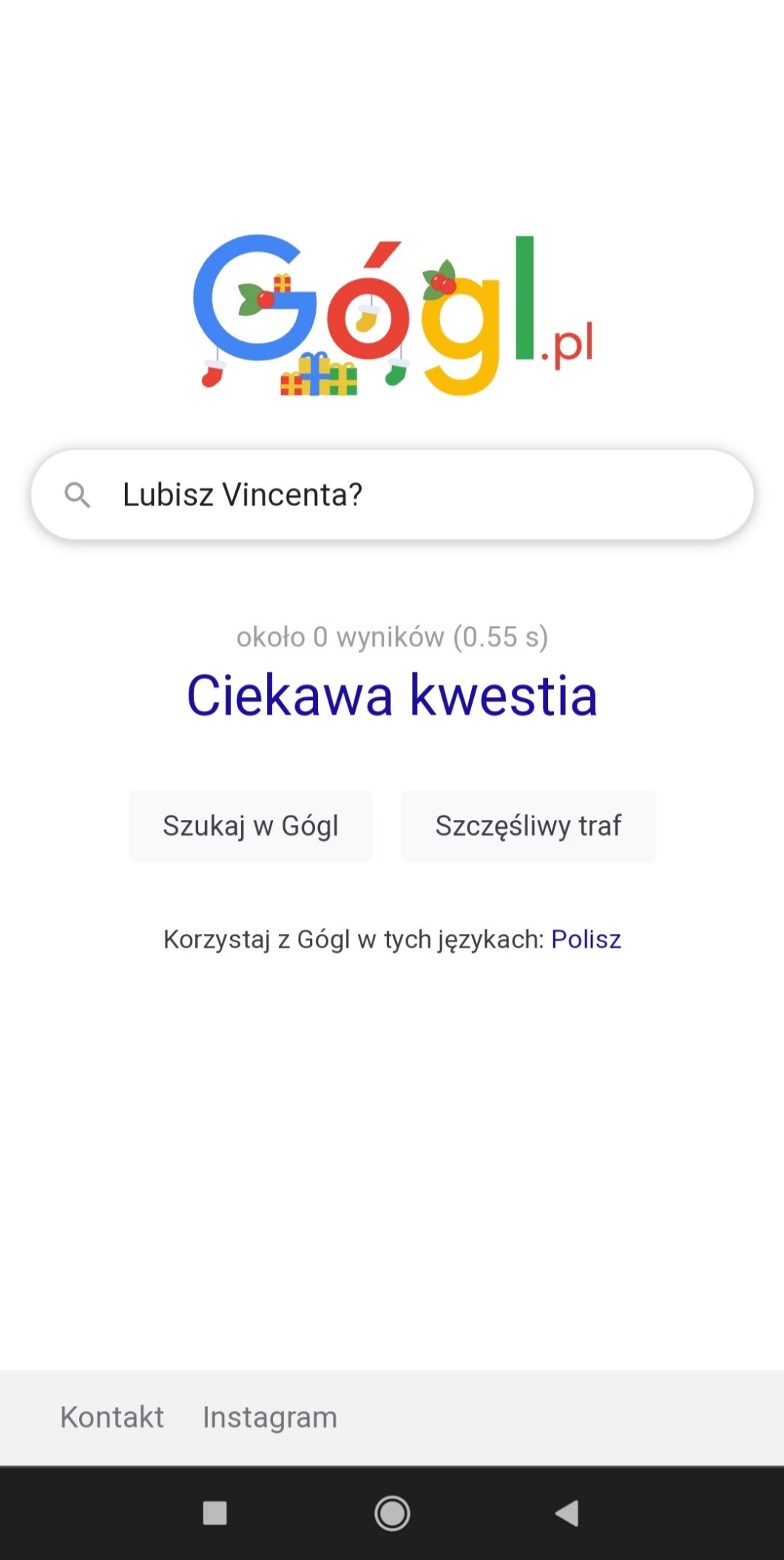Image resolution: width=784 pixels, height=1560 pixels.
Task: Click the red stocking hanging from the G
Action: click(x=213, y=373)
